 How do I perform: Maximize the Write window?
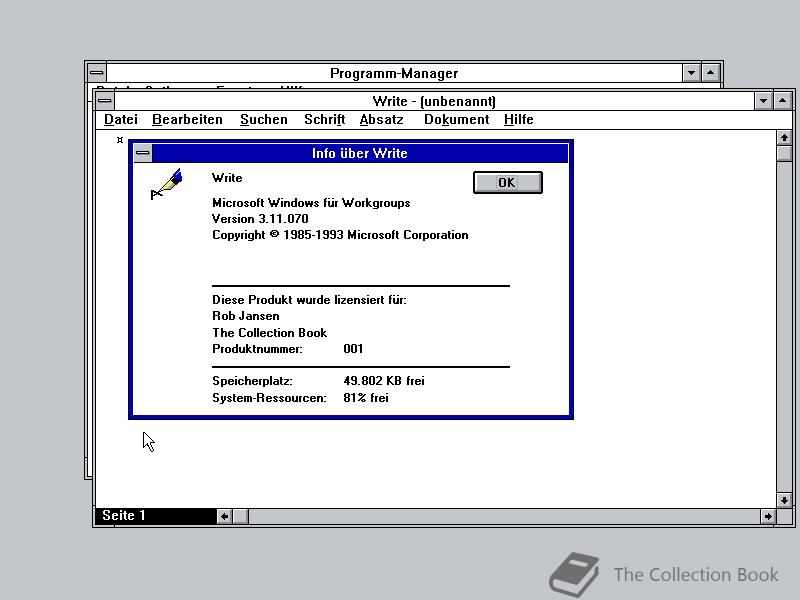(783, 101)
